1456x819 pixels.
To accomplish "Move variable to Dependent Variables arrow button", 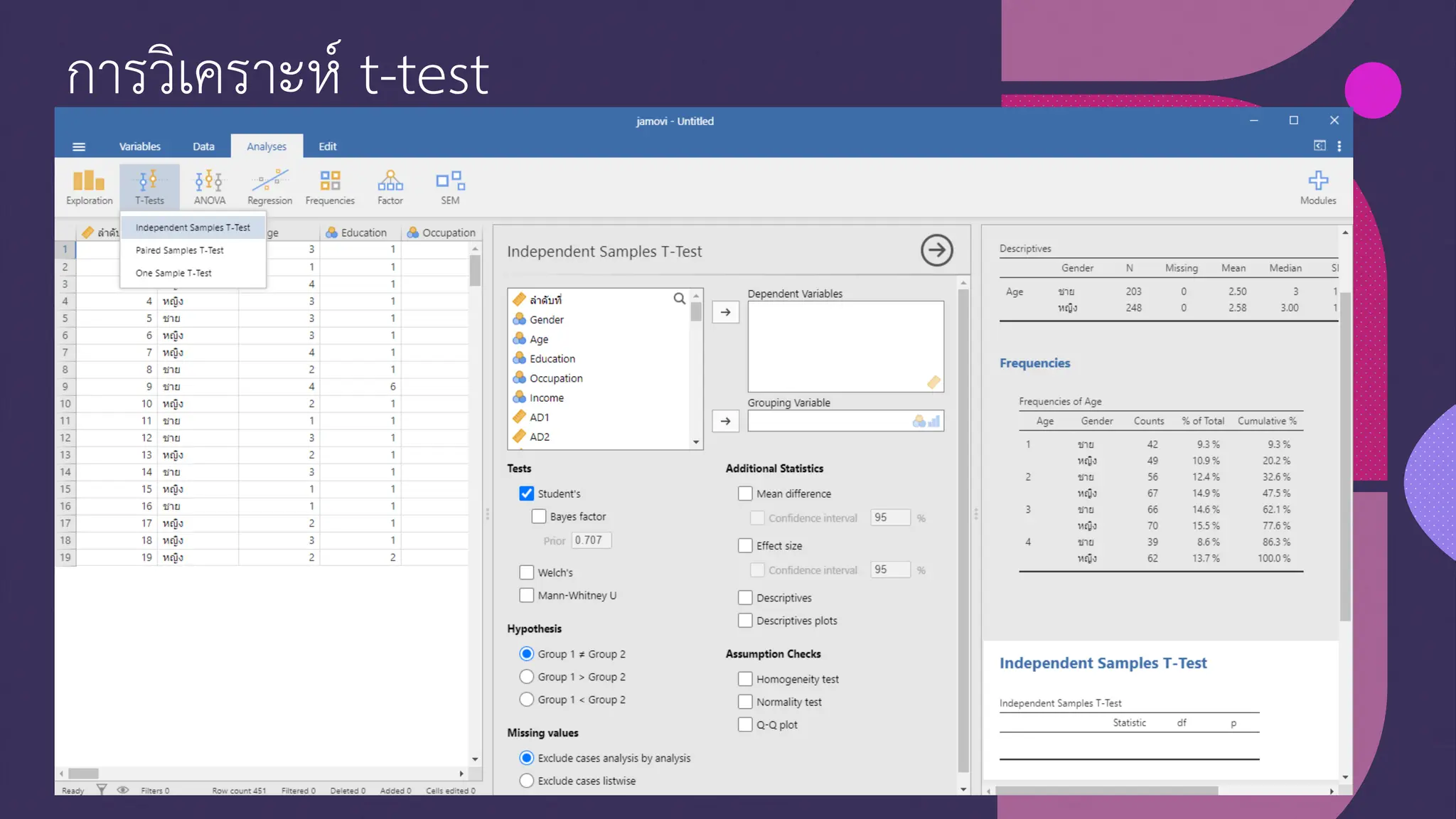I will click(x=725, y=312).
